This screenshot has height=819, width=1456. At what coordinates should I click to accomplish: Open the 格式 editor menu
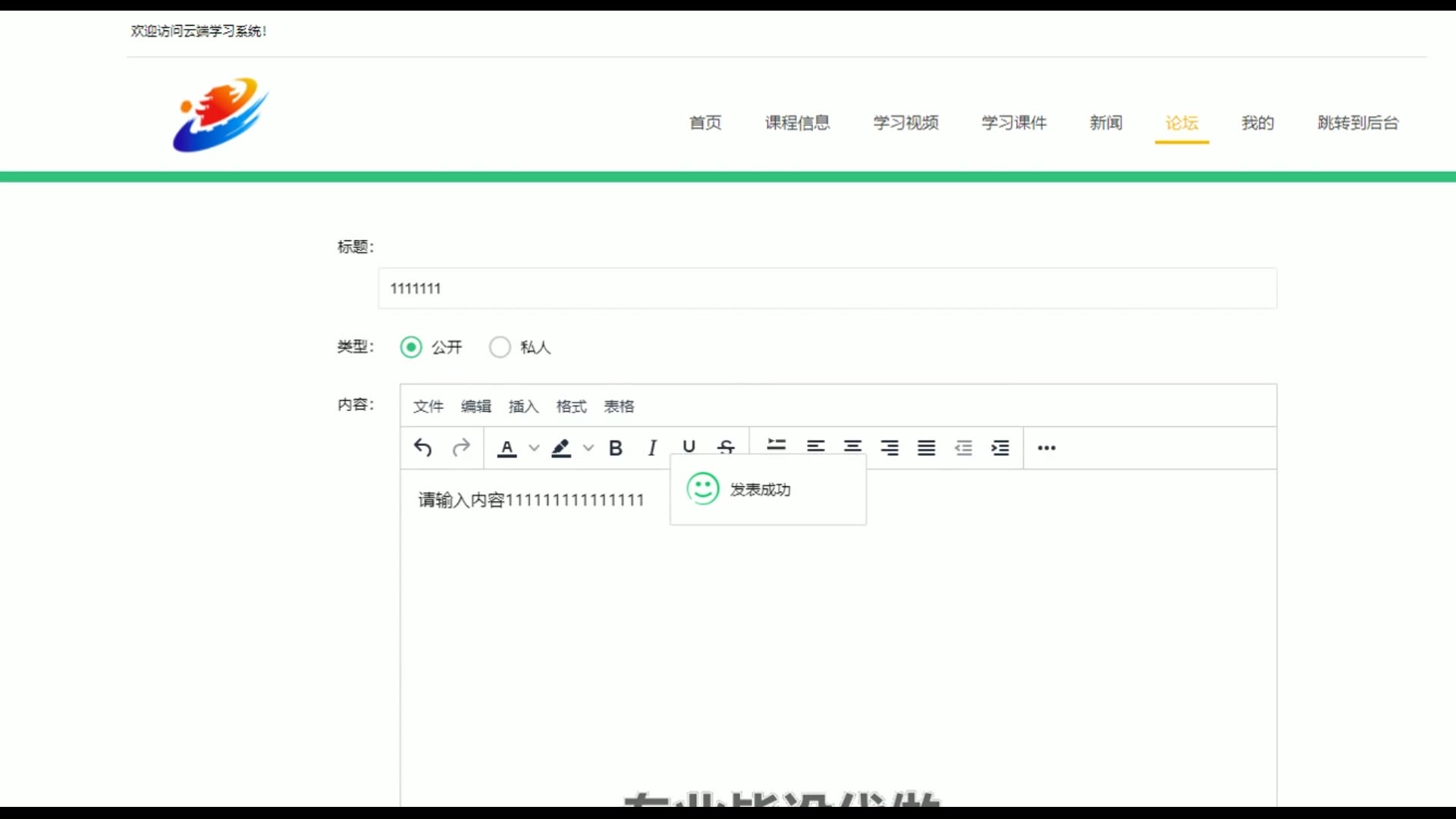(x=571, y=406)
